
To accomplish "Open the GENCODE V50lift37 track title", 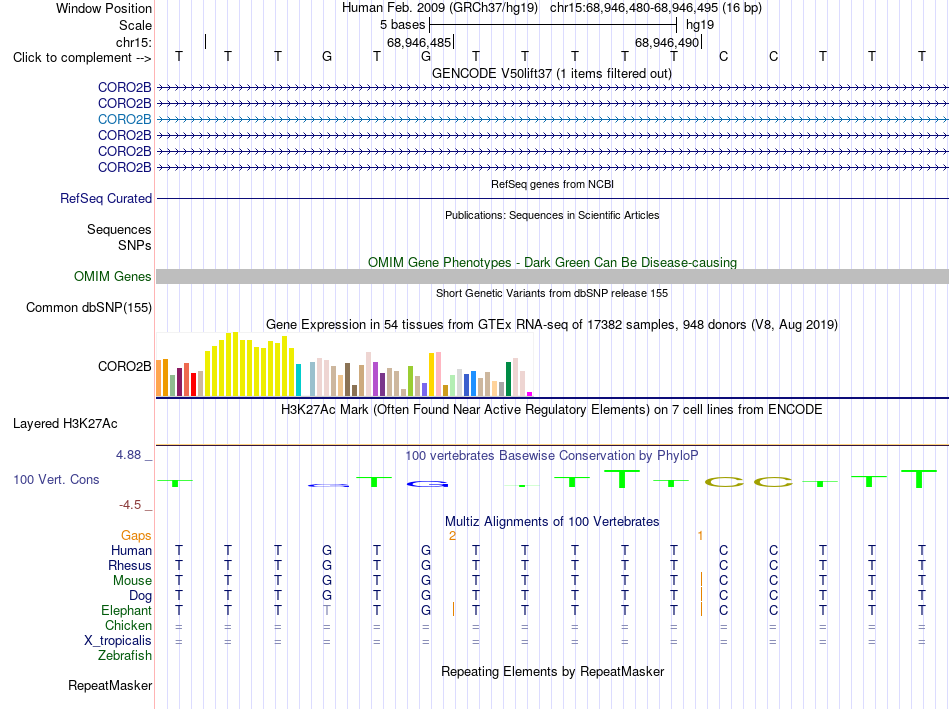I will click(x=551, y=73).
